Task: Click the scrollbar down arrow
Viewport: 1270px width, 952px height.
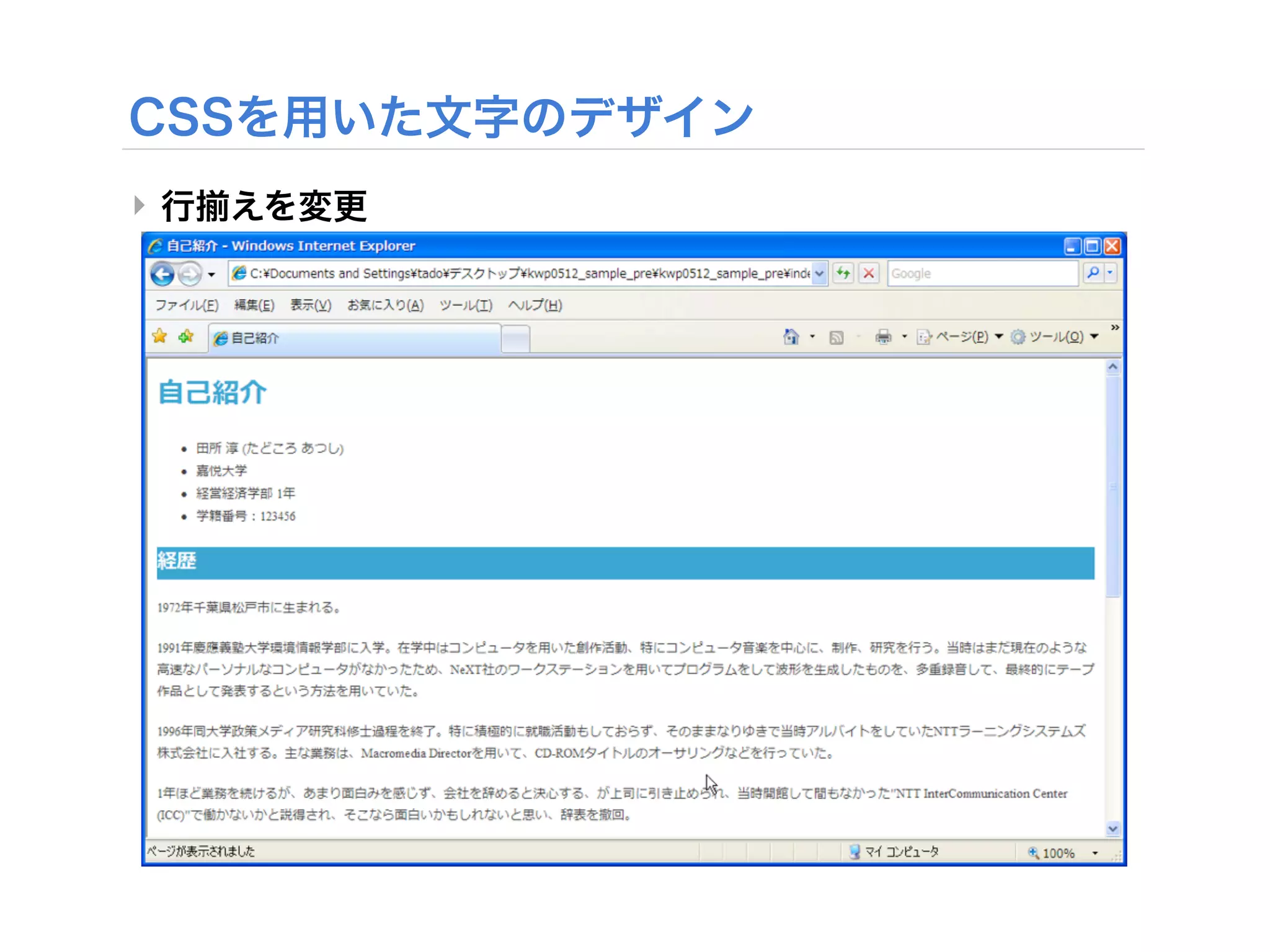Action: point(1113,829)
